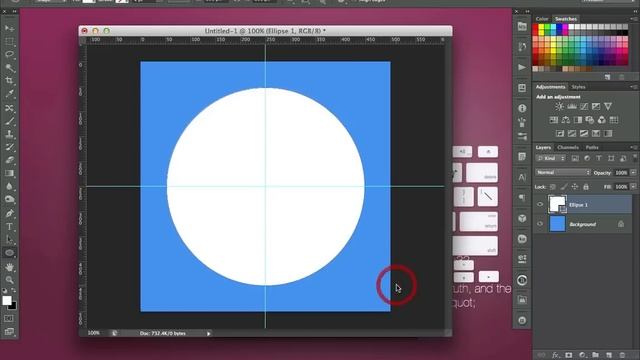Viewport: 640px width, 360px height.
Task: Add an Exposure adjustment
Action: point(596,106)
